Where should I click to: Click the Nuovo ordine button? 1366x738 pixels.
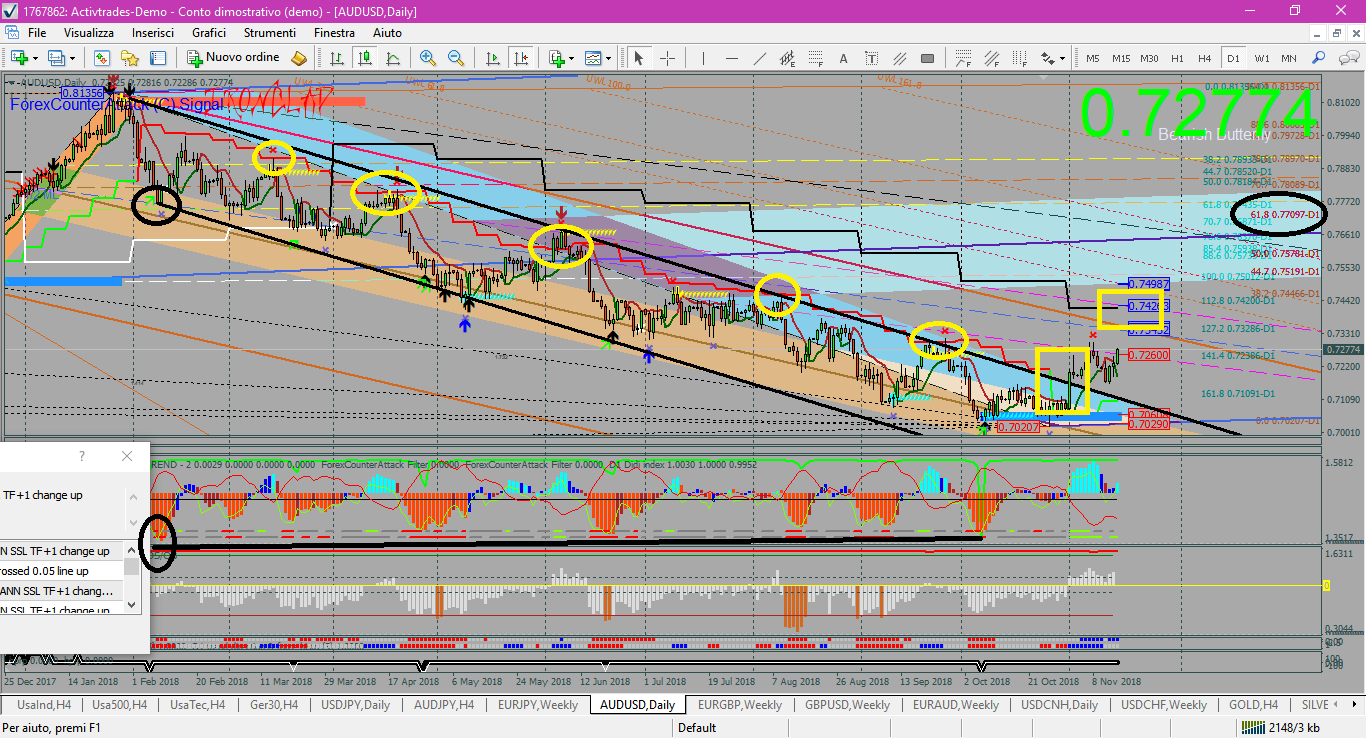tap(232, 58)
